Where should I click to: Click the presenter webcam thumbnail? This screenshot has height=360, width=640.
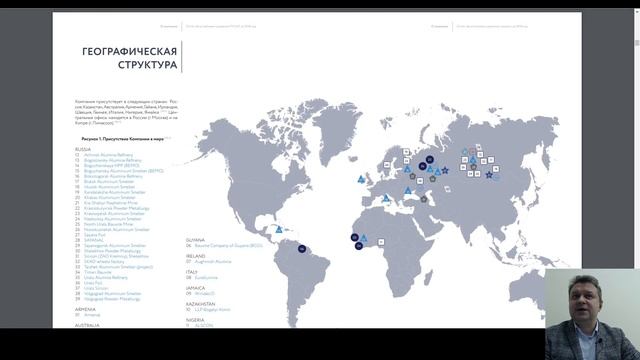tap(592, 314)
